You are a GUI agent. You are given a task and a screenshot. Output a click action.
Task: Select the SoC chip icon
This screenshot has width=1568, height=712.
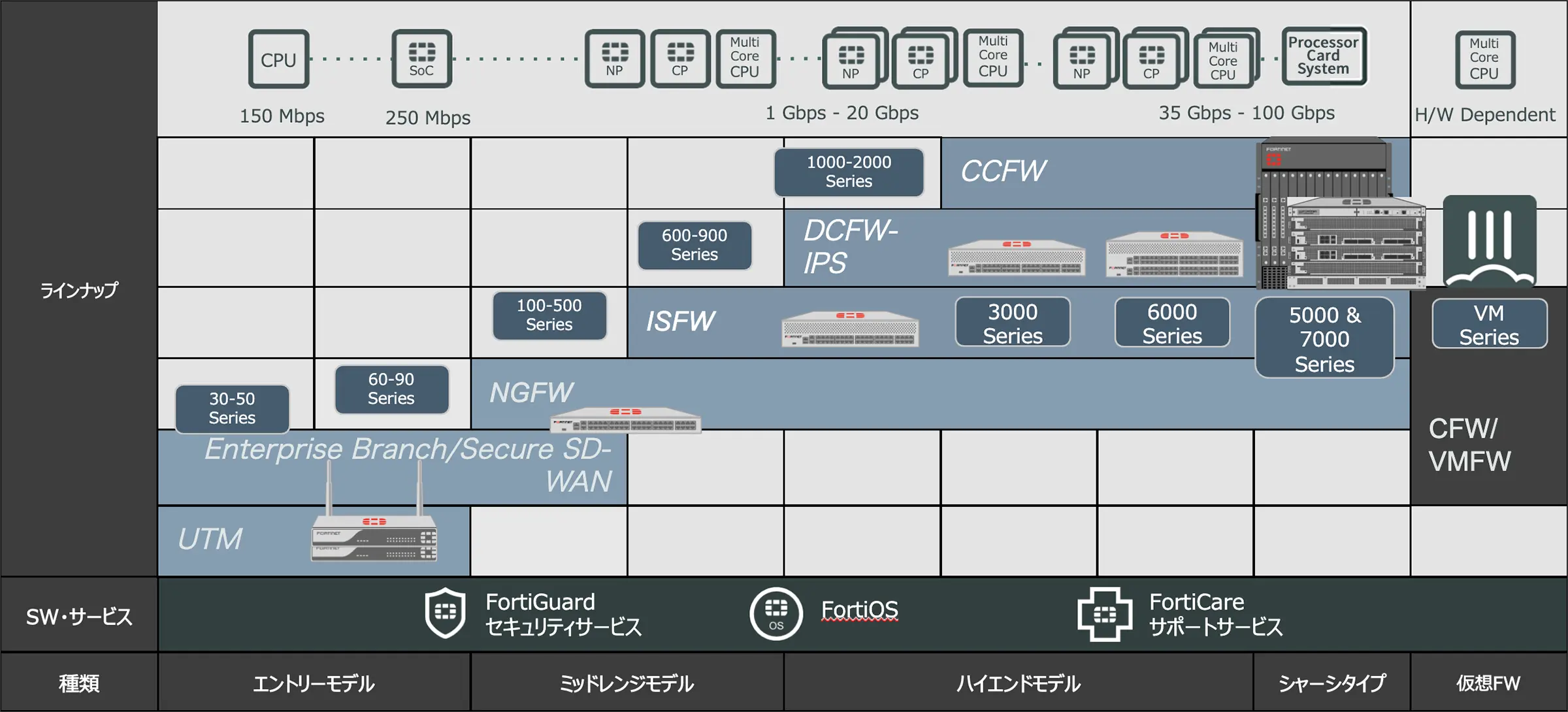coord(421,59)
